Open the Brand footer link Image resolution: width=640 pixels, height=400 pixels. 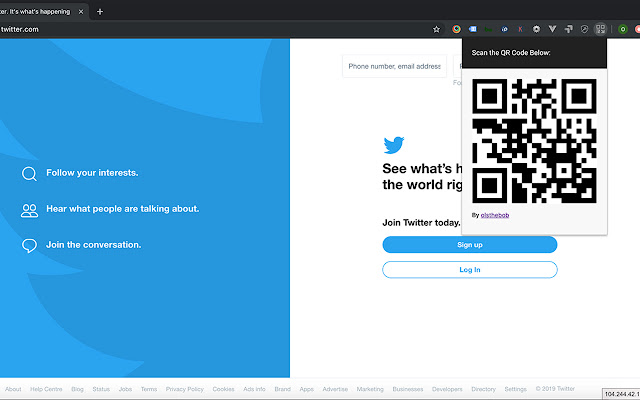(282, 389)
